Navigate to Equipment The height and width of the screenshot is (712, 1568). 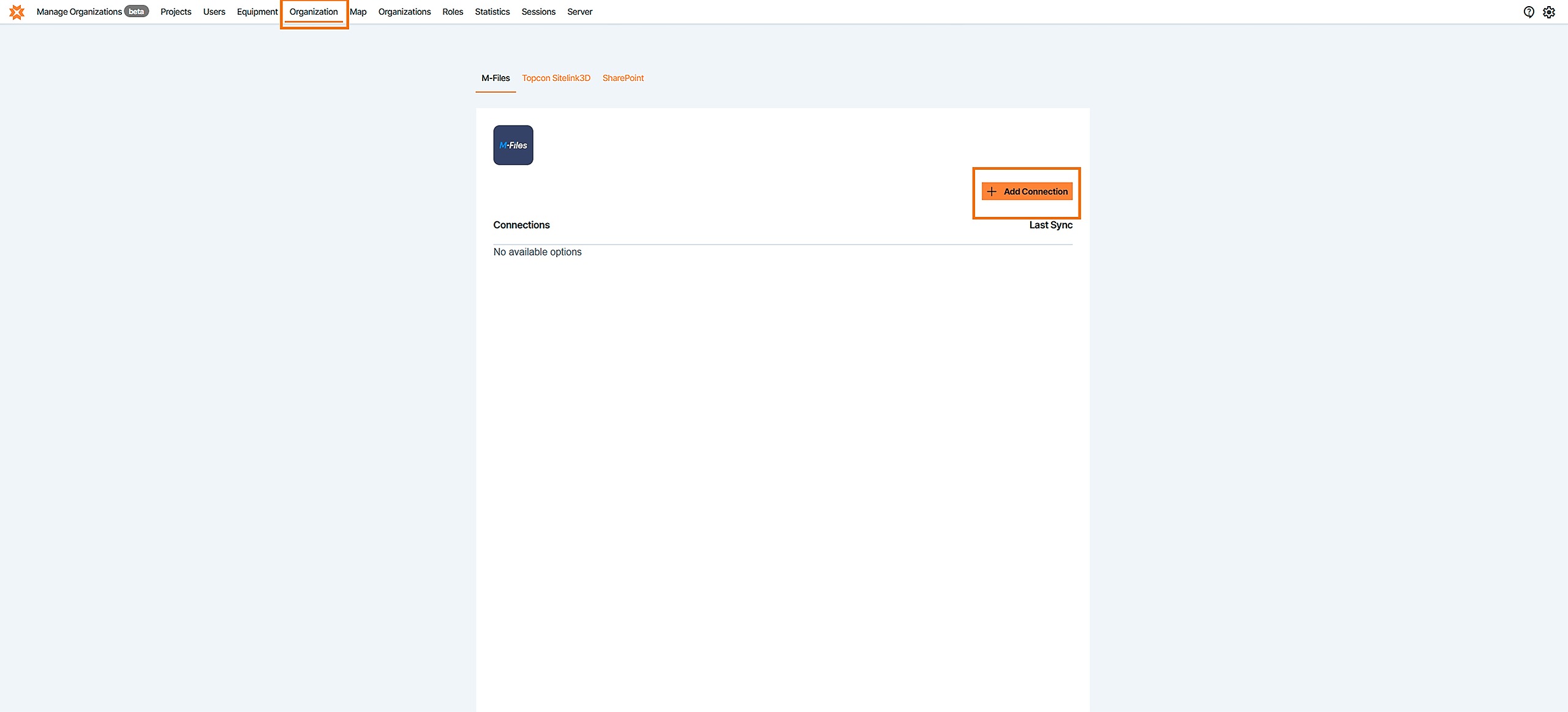(257, 12)
